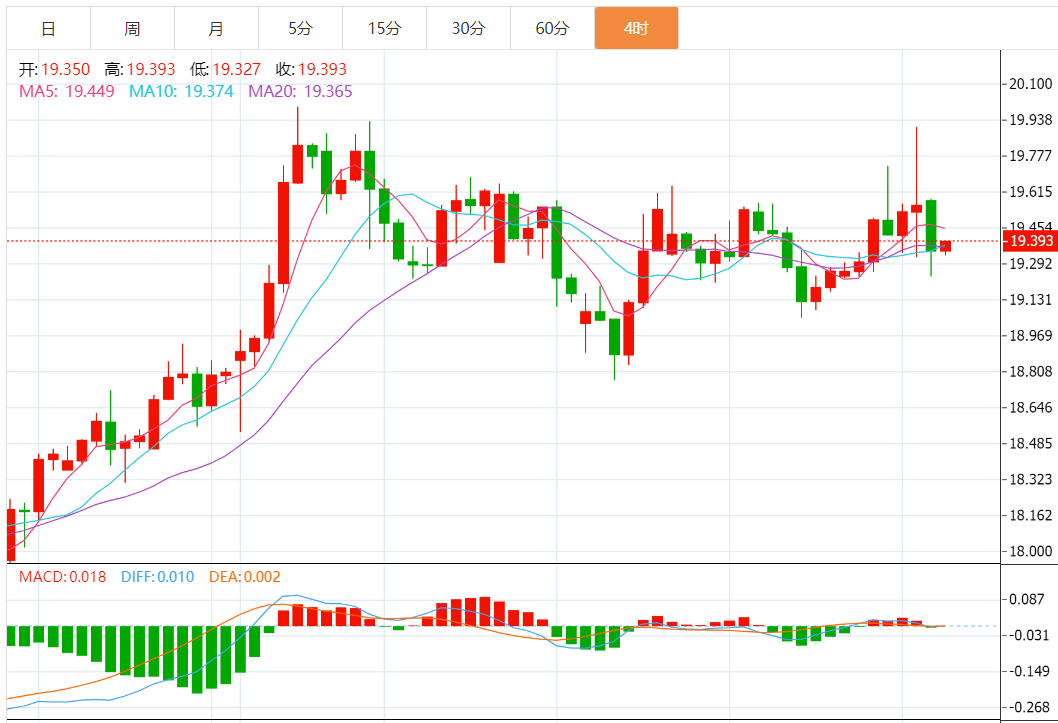This screenshot has height=723, width=1058.
Task: Click the tallest green MACD histogram bar
Action: tap(197, 660)
